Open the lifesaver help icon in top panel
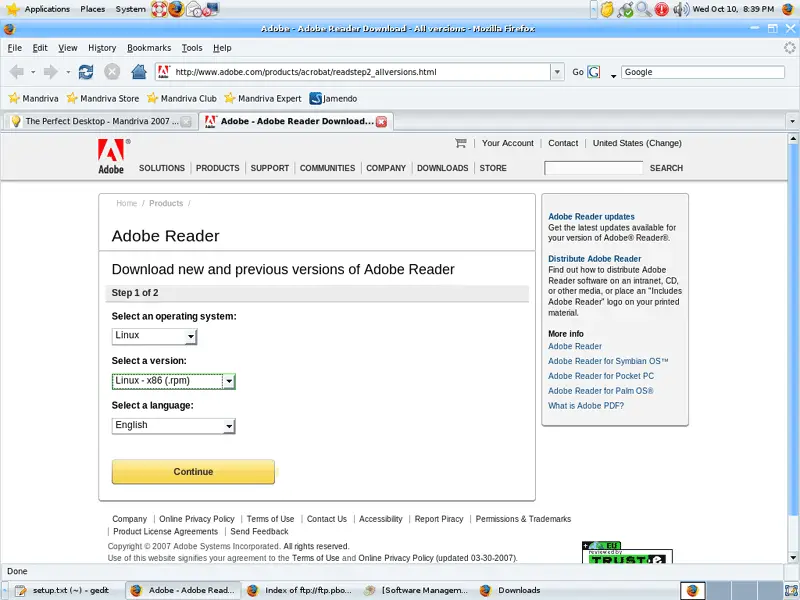Image resolution: width=800 pixels, height=600 pixels. pos(159,9)
